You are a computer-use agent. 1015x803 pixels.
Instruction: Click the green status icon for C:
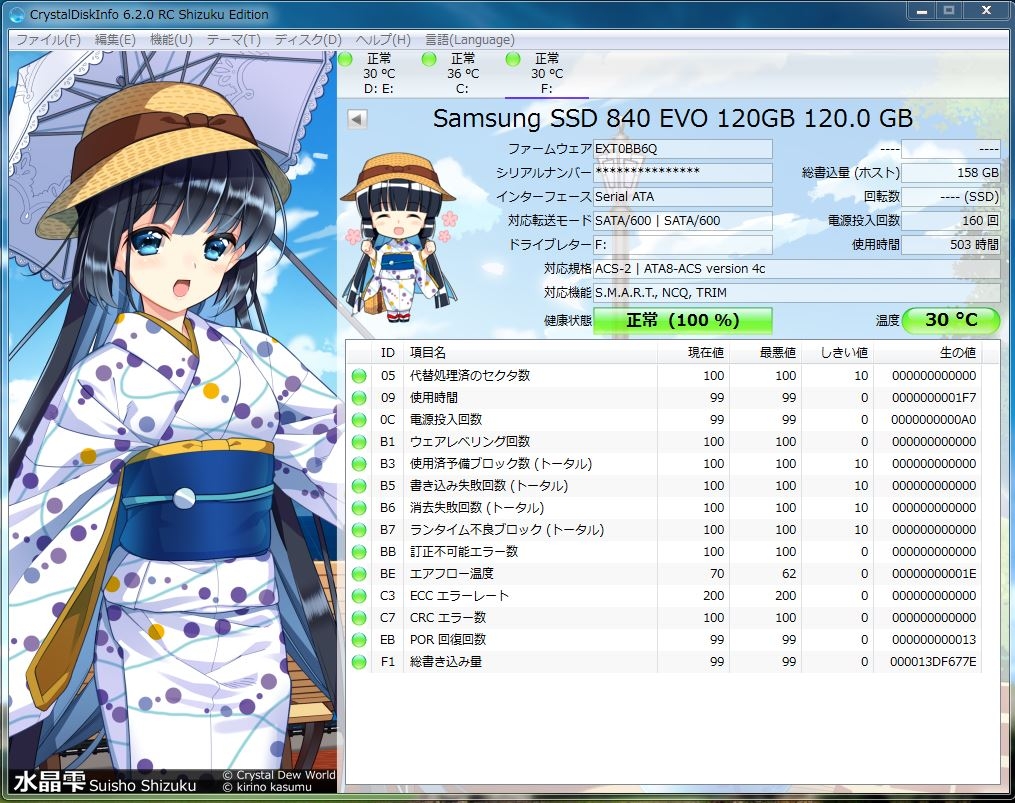pos(429,59)
